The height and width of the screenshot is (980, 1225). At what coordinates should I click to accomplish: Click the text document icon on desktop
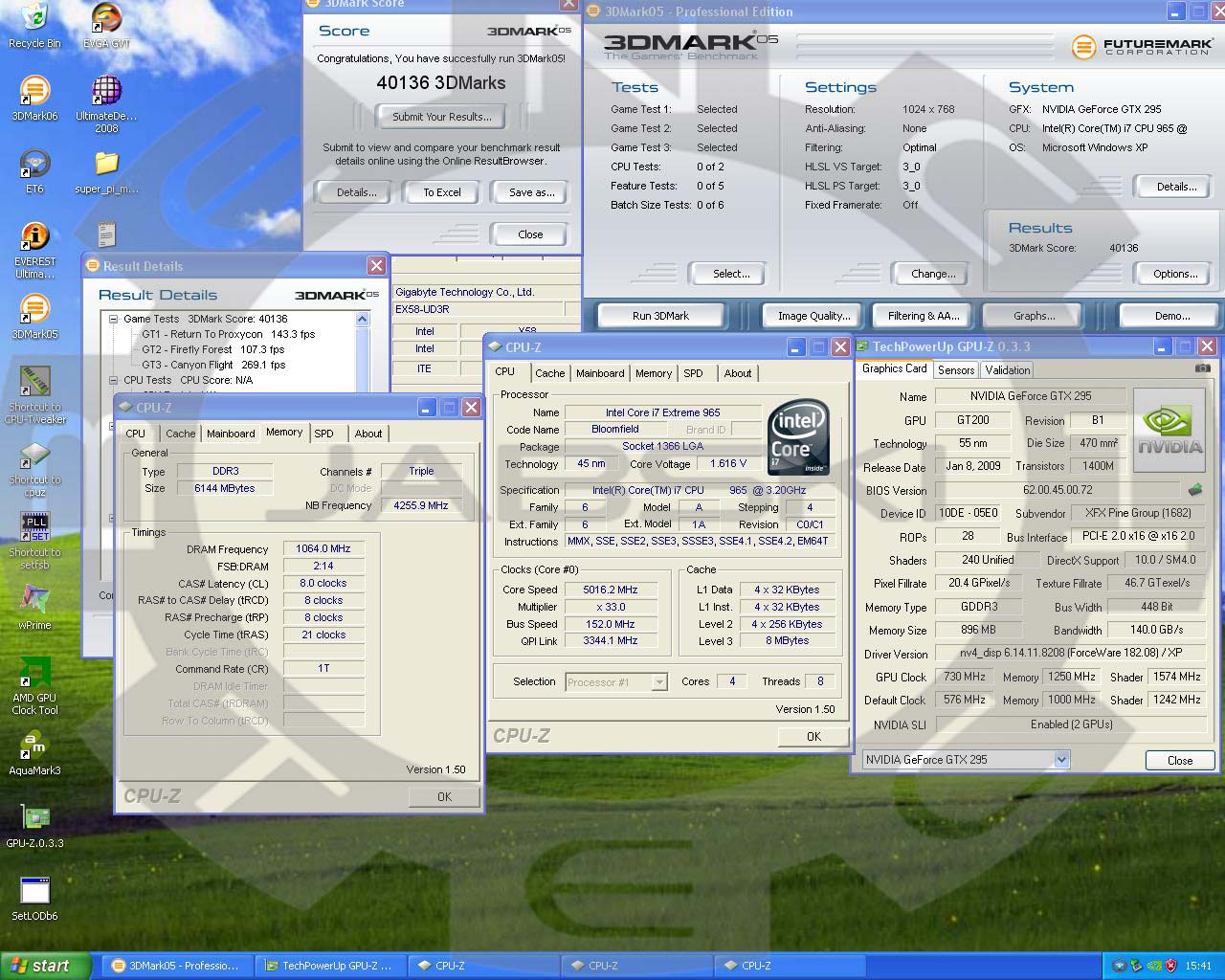(x=106, y=234)
